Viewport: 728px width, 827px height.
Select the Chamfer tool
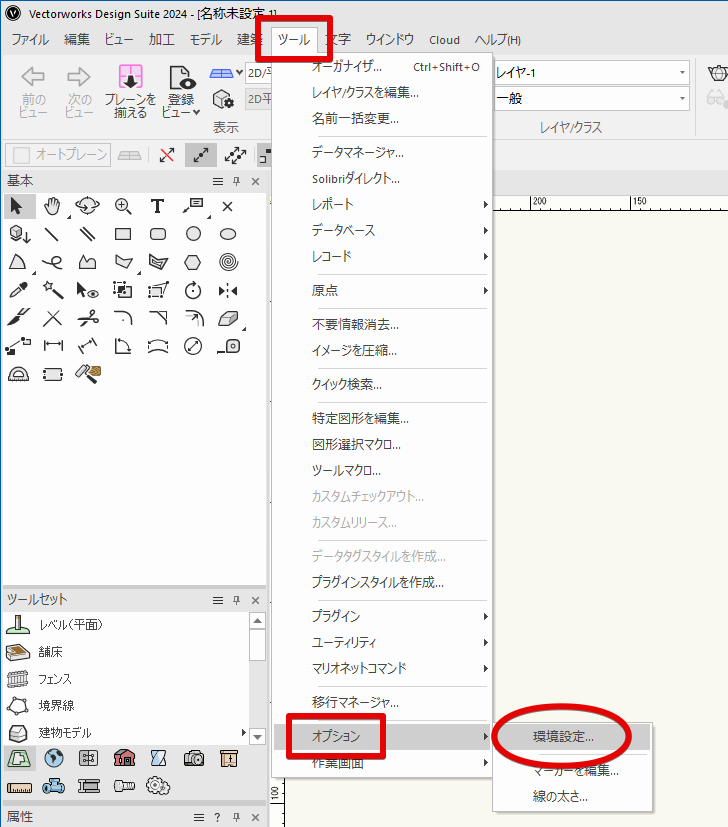(x=158, y=318)
